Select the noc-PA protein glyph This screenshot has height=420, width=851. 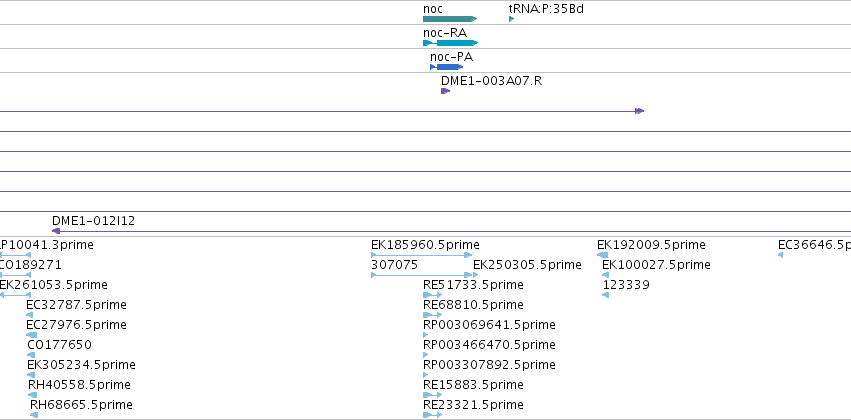(x=447, y=67)
